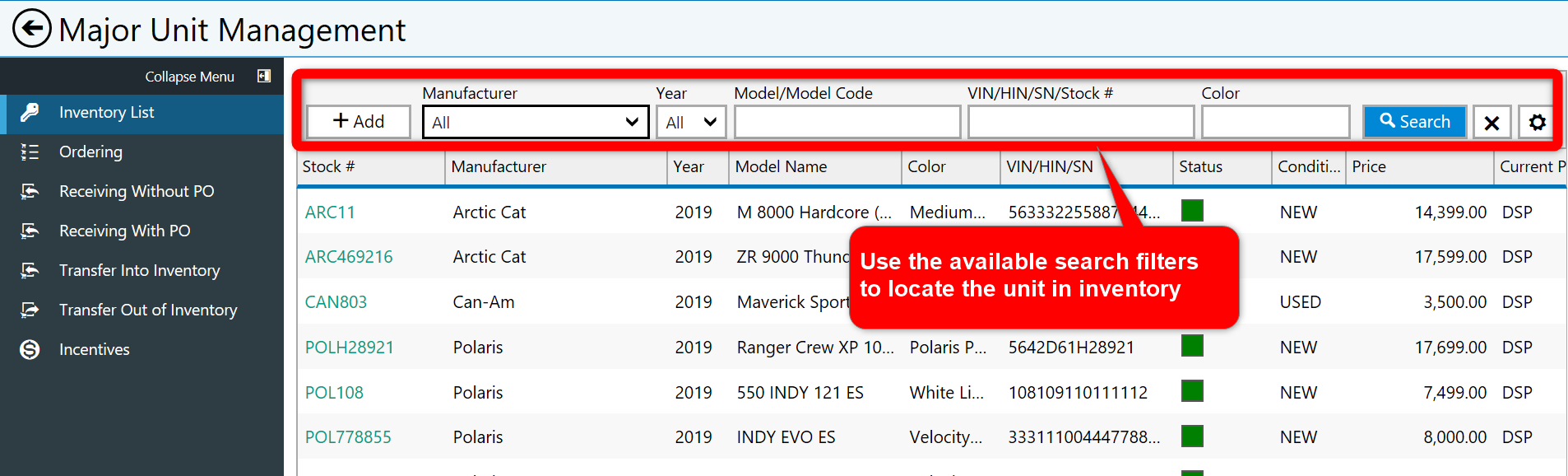Focus the Model/Model Code input field
Image resolution: width=1568 pixels, height=476 pixels.
click(847, 122)
